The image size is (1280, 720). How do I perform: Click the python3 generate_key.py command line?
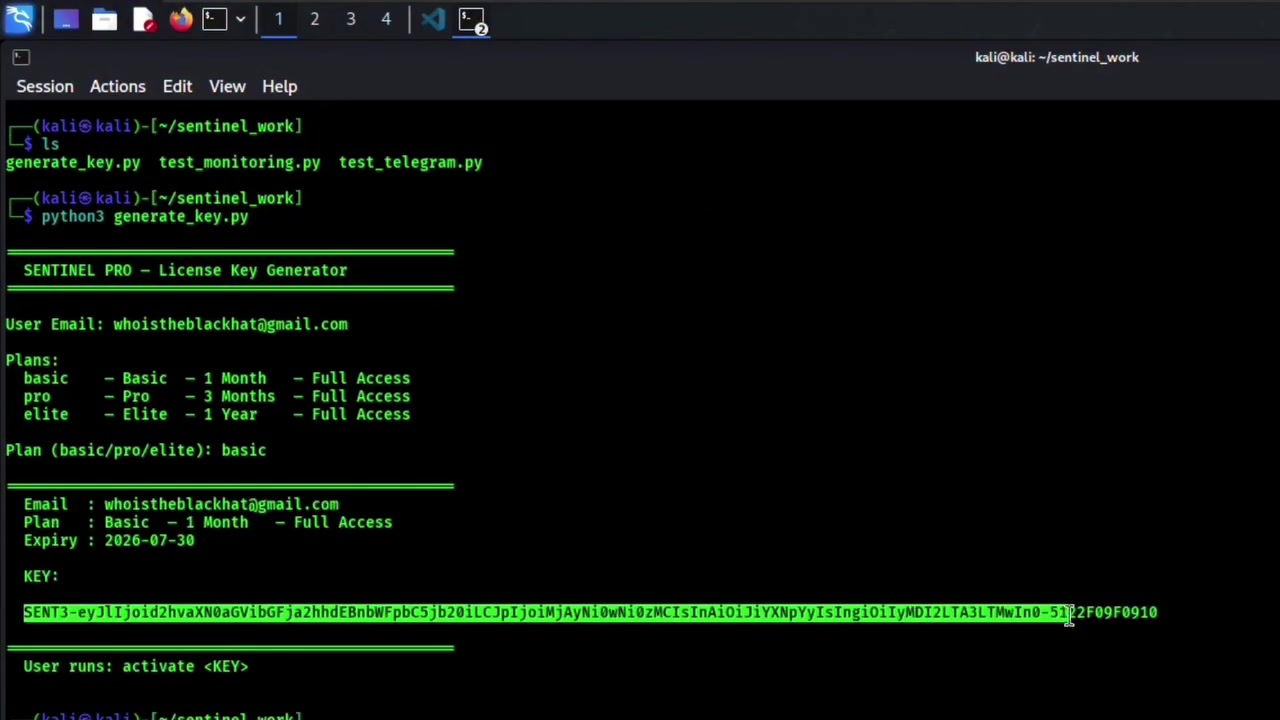pyautogui.click(x=145, y=216)
